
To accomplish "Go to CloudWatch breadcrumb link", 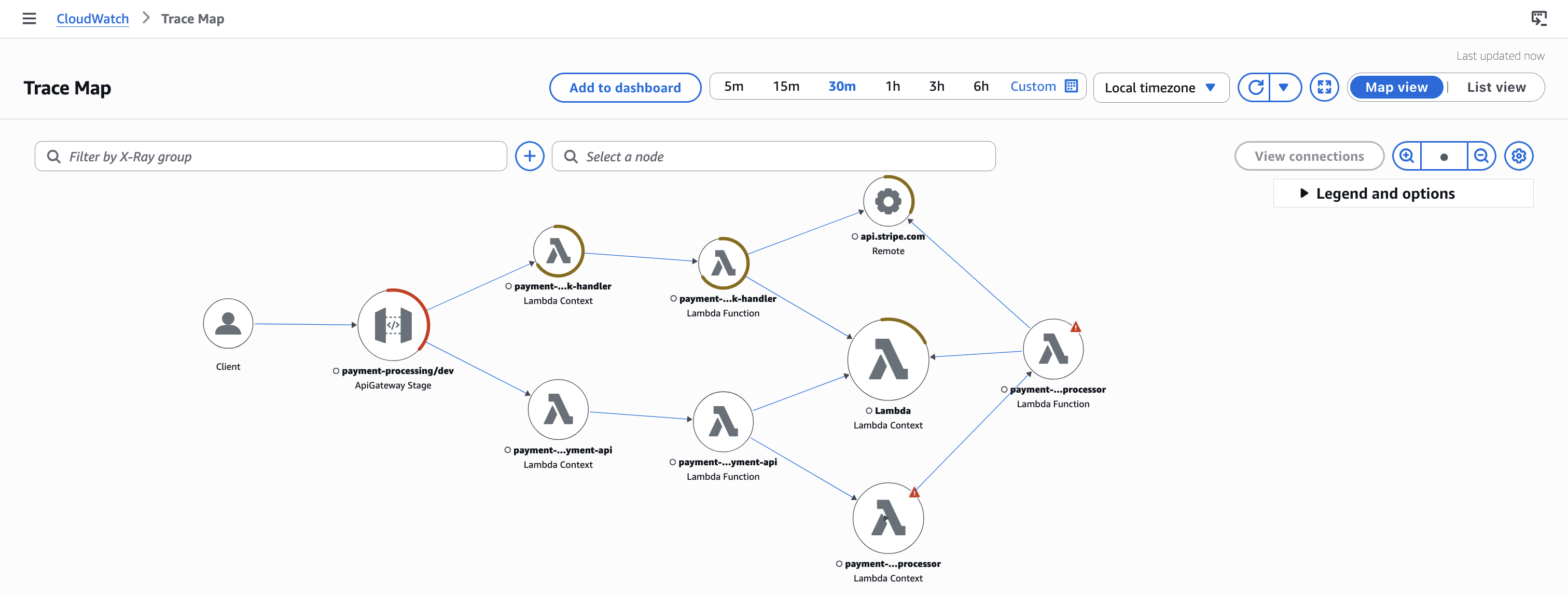I will (92, 19).
